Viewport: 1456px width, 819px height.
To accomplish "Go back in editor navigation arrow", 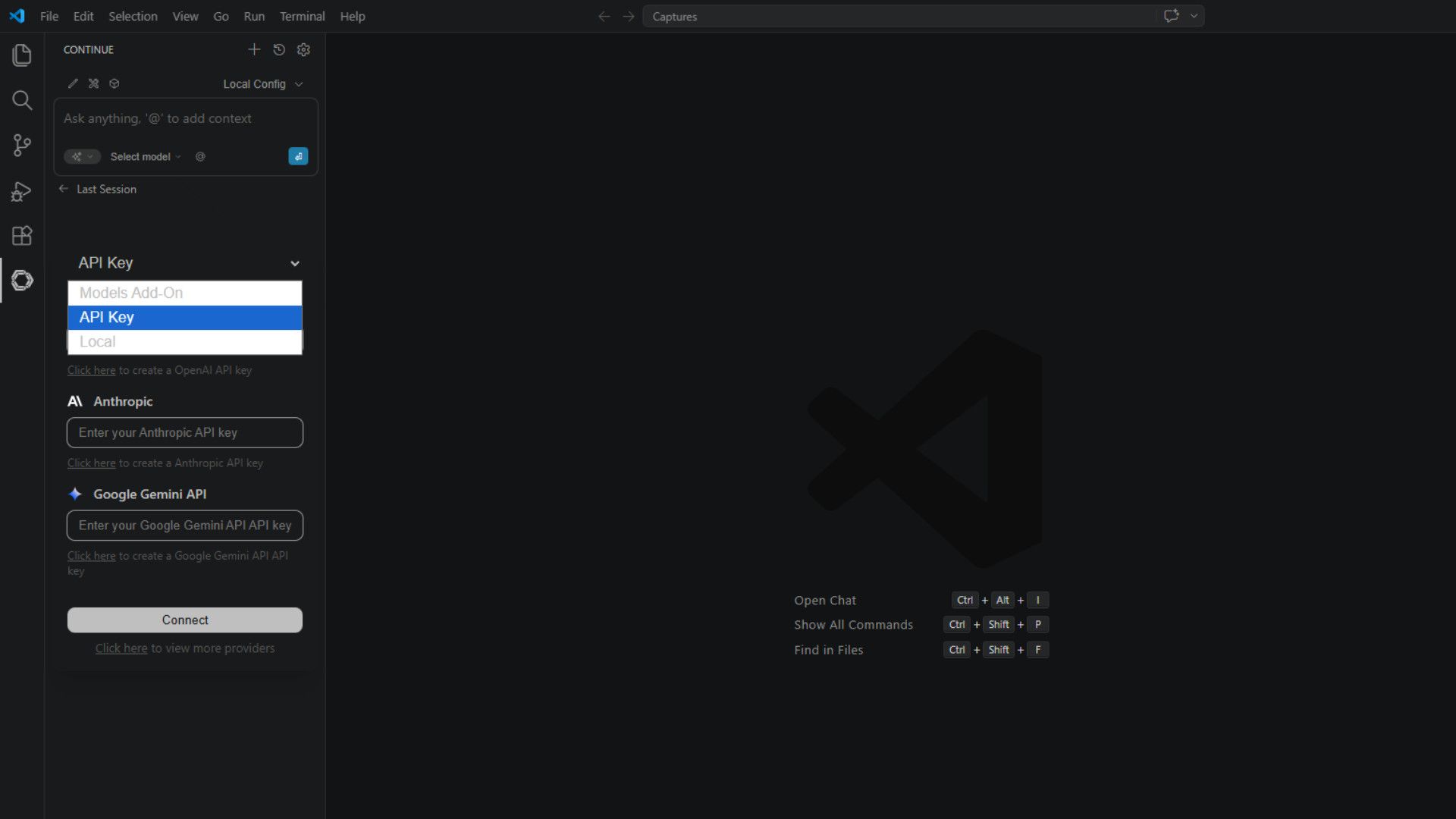I will [604, 16].
